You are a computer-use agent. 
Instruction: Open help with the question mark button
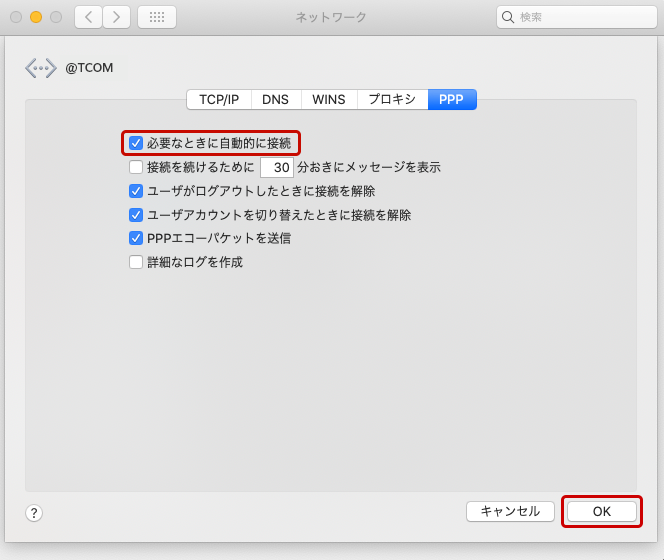(34, 513)
